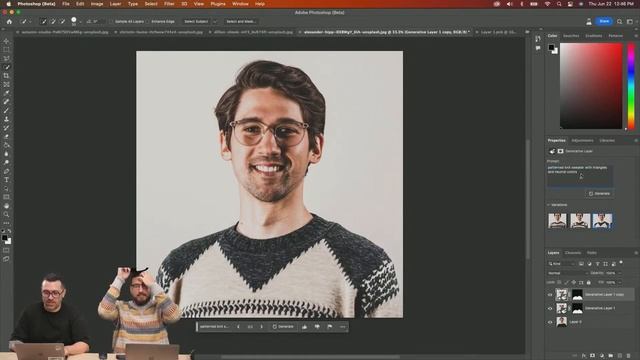Select the Brush tool
The width and height of the screenshot is (640, 360).
click(6, 111)
